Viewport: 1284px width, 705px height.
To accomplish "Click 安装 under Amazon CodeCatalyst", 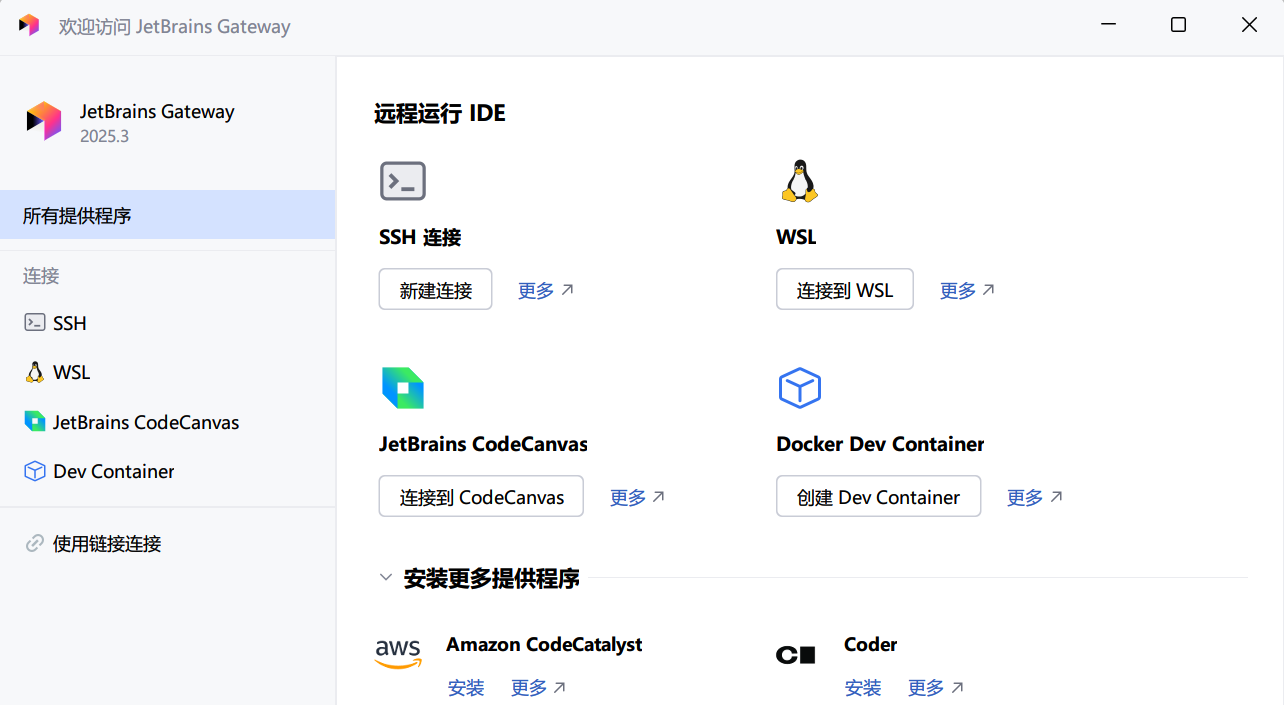I will [x=466, y=687].
